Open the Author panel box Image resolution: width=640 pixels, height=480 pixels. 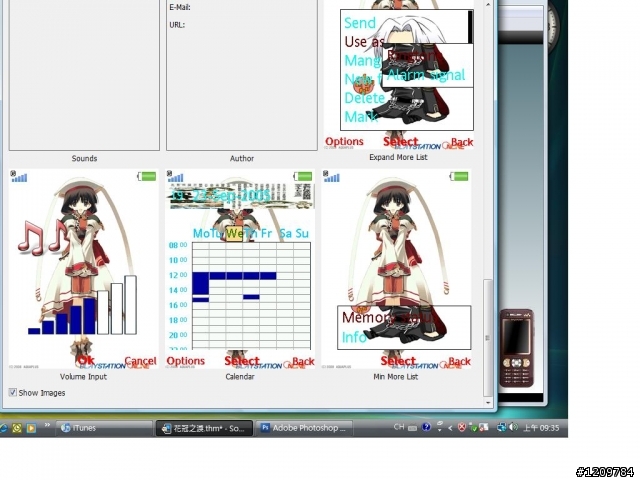click(x=242, y=75)
